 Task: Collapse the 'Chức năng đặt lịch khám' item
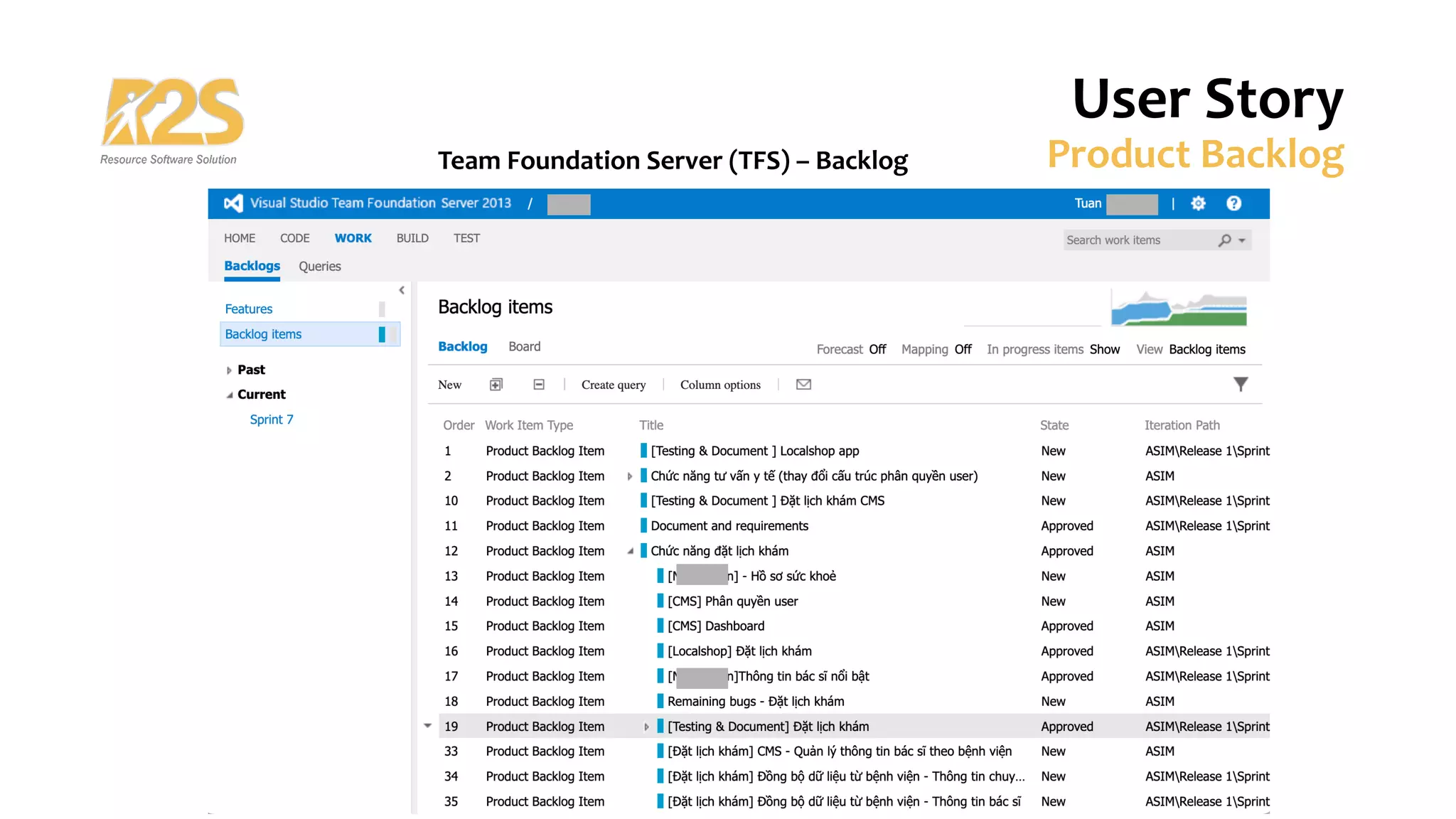[x=630, y=552]
